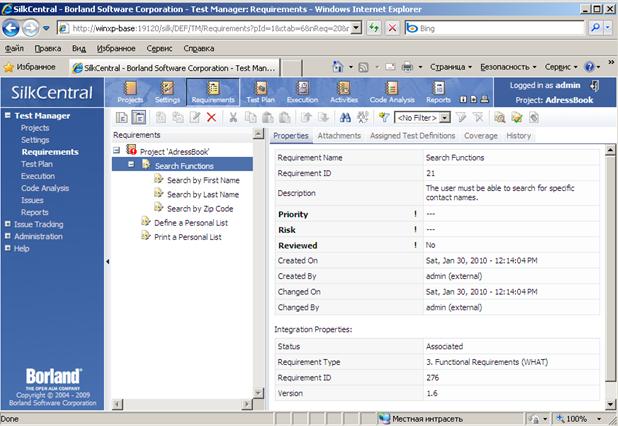Click the Избранное favorites star button
The width and height of the screenshot is (618, 426).
click(x=30, y=67)
